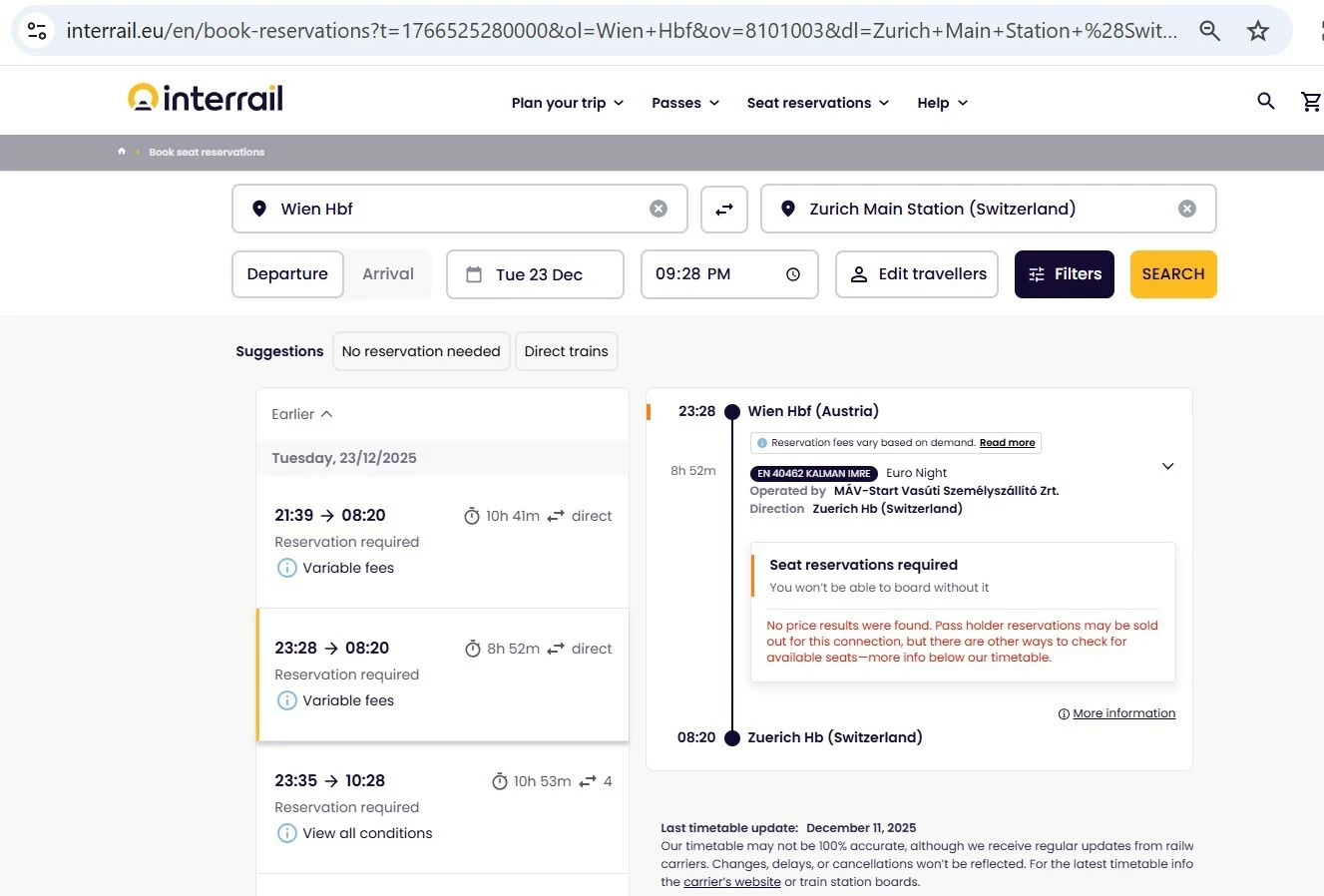
Task: Click the 10h 53m duration text
Action: tap(542, 781)
